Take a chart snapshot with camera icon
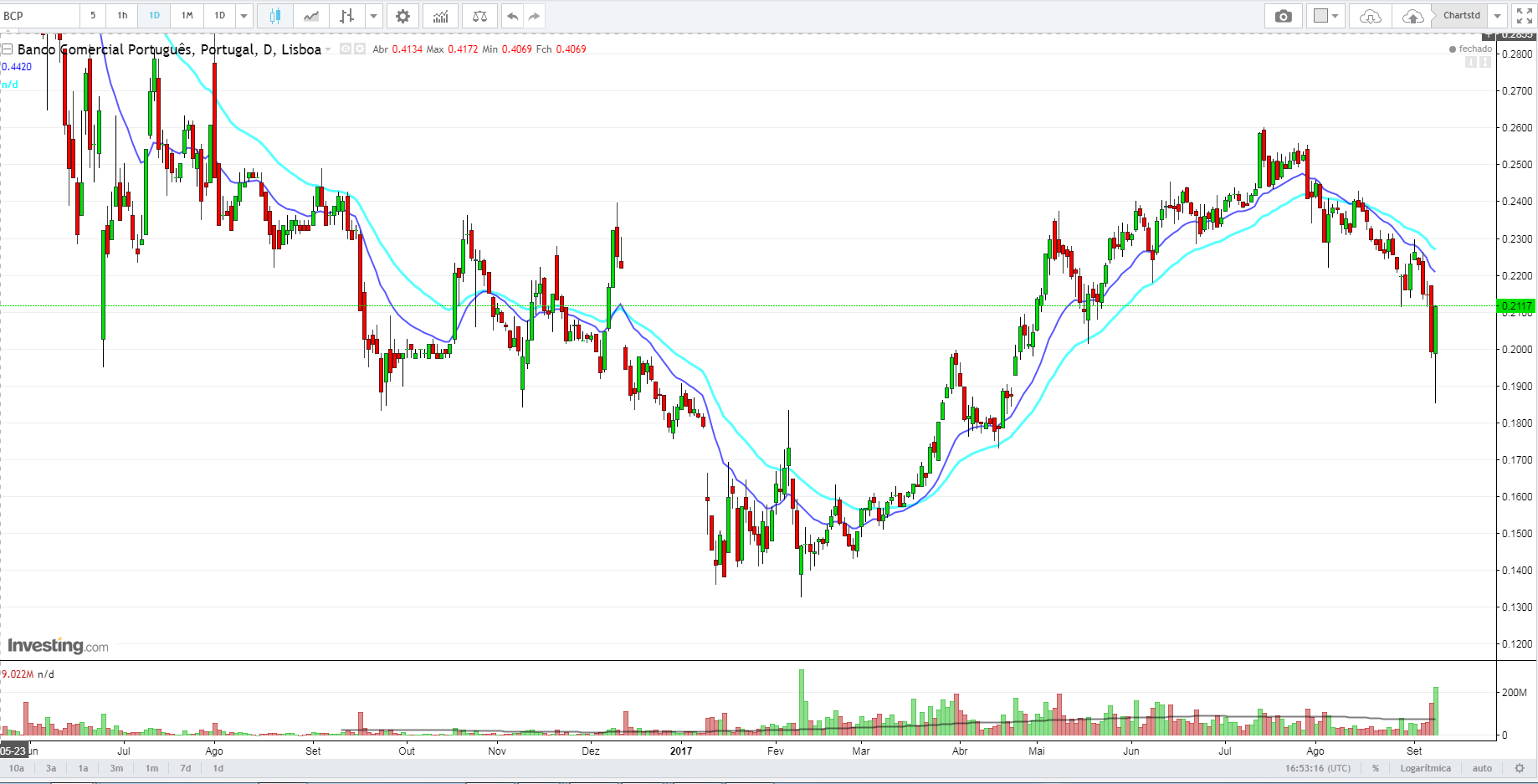The image size is (1538, 784). point(1283,16)
